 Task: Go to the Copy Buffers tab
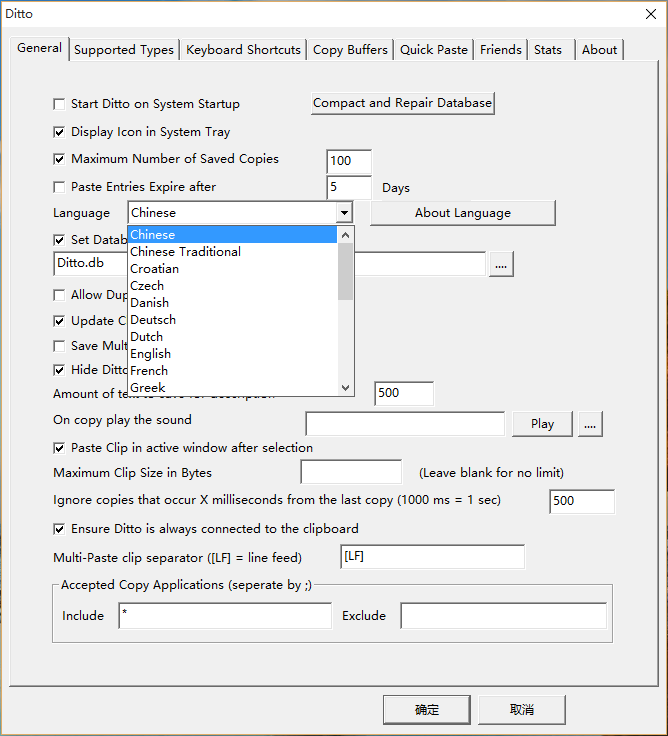(350, 50)
